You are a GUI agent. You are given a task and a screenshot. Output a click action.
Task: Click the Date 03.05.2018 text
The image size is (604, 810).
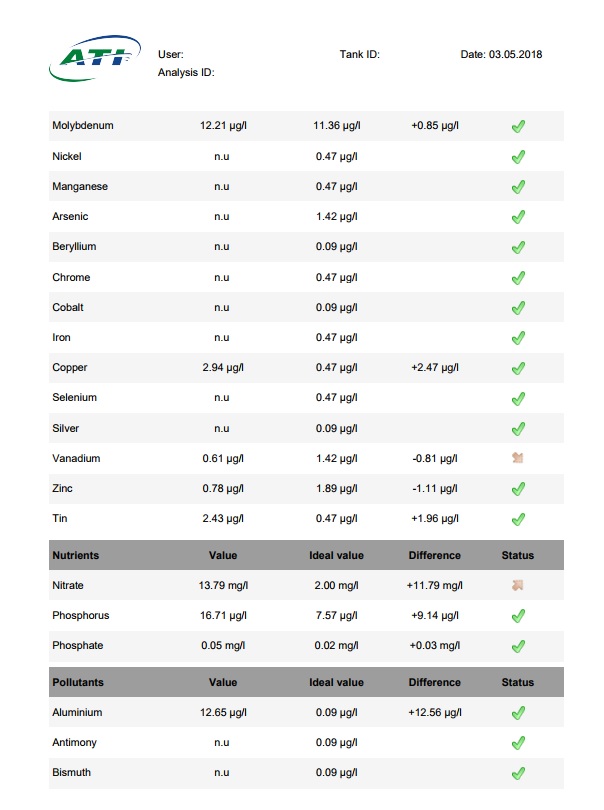tap(501, 54)
